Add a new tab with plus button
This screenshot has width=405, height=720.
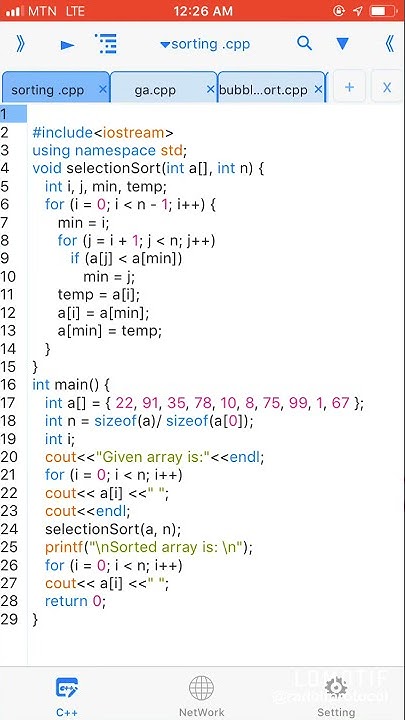click(349, 87)
